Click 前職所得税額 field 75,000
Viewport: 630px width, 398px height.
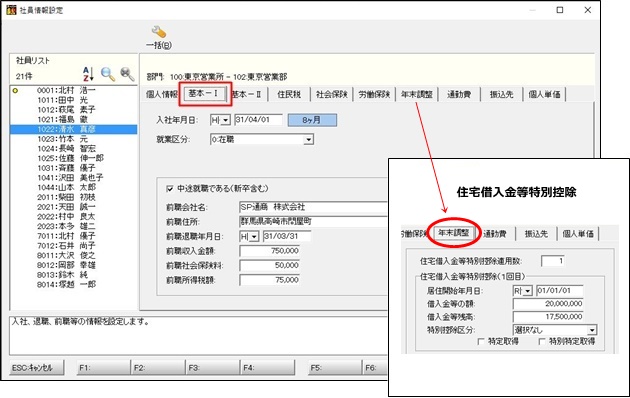pos(269,280)
